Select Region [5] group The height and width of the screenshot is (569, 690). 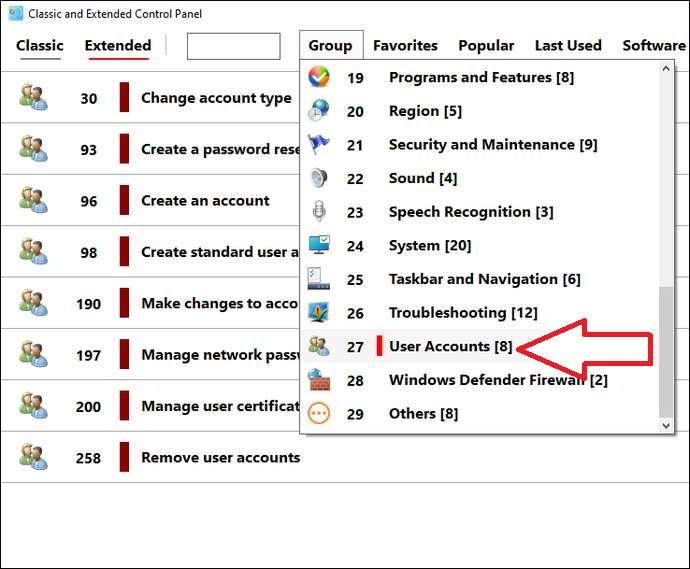[x=426, y=111]
